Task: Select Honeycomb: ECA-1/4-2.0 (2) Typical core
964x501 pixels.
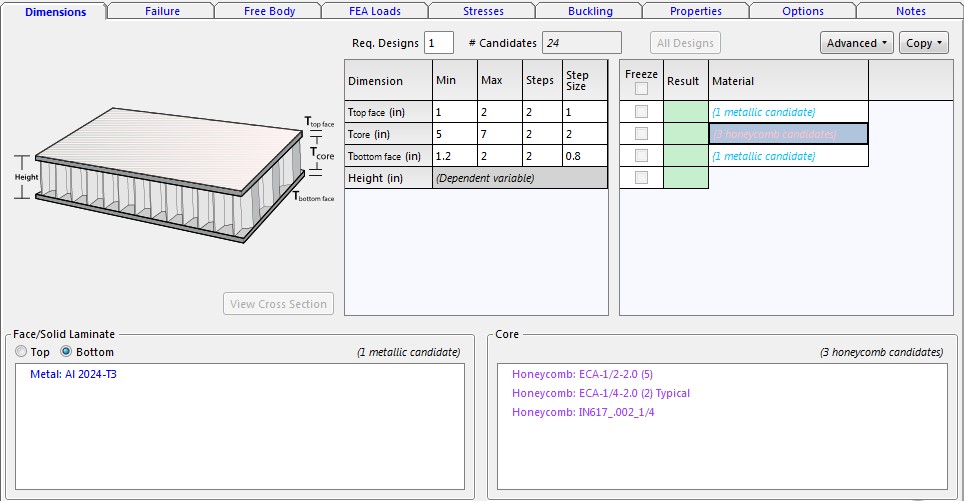Action: point(601,393)
